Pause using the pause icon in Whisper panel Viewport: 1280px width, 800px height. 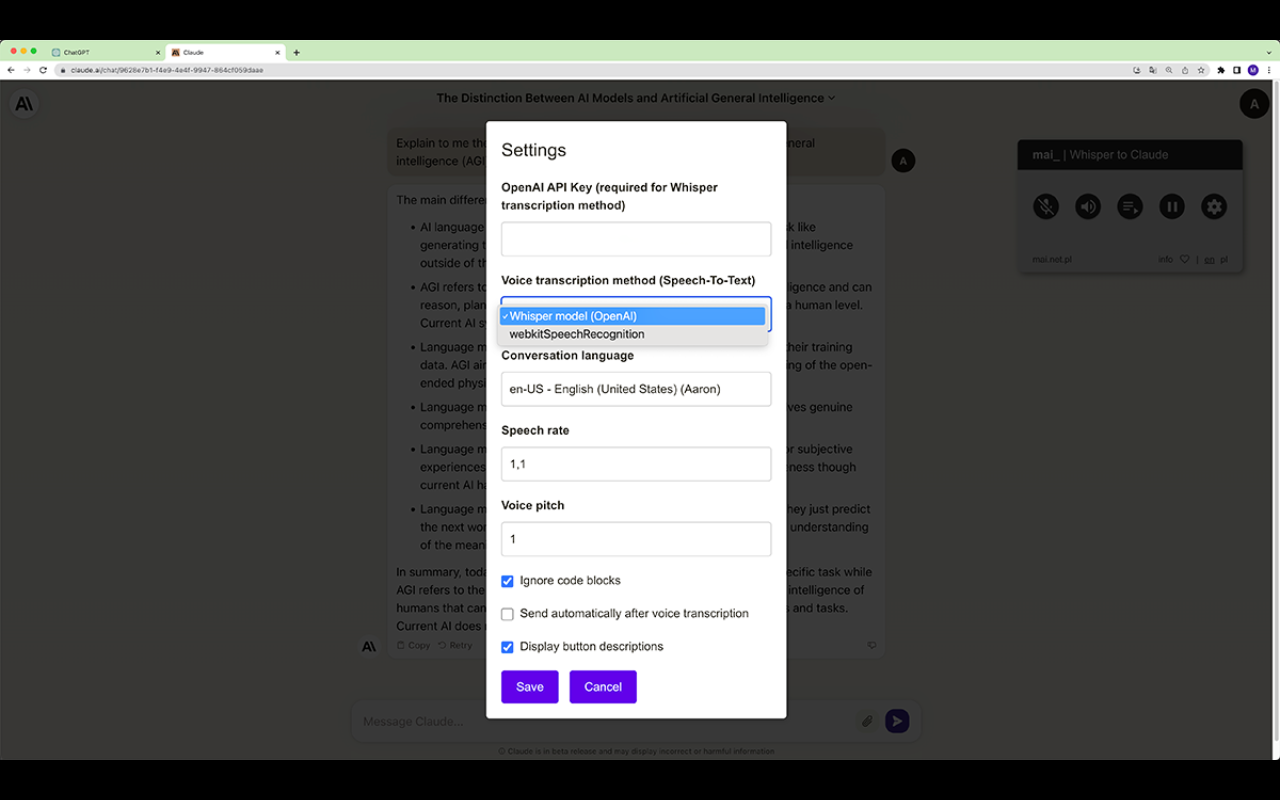[1172, 207]
